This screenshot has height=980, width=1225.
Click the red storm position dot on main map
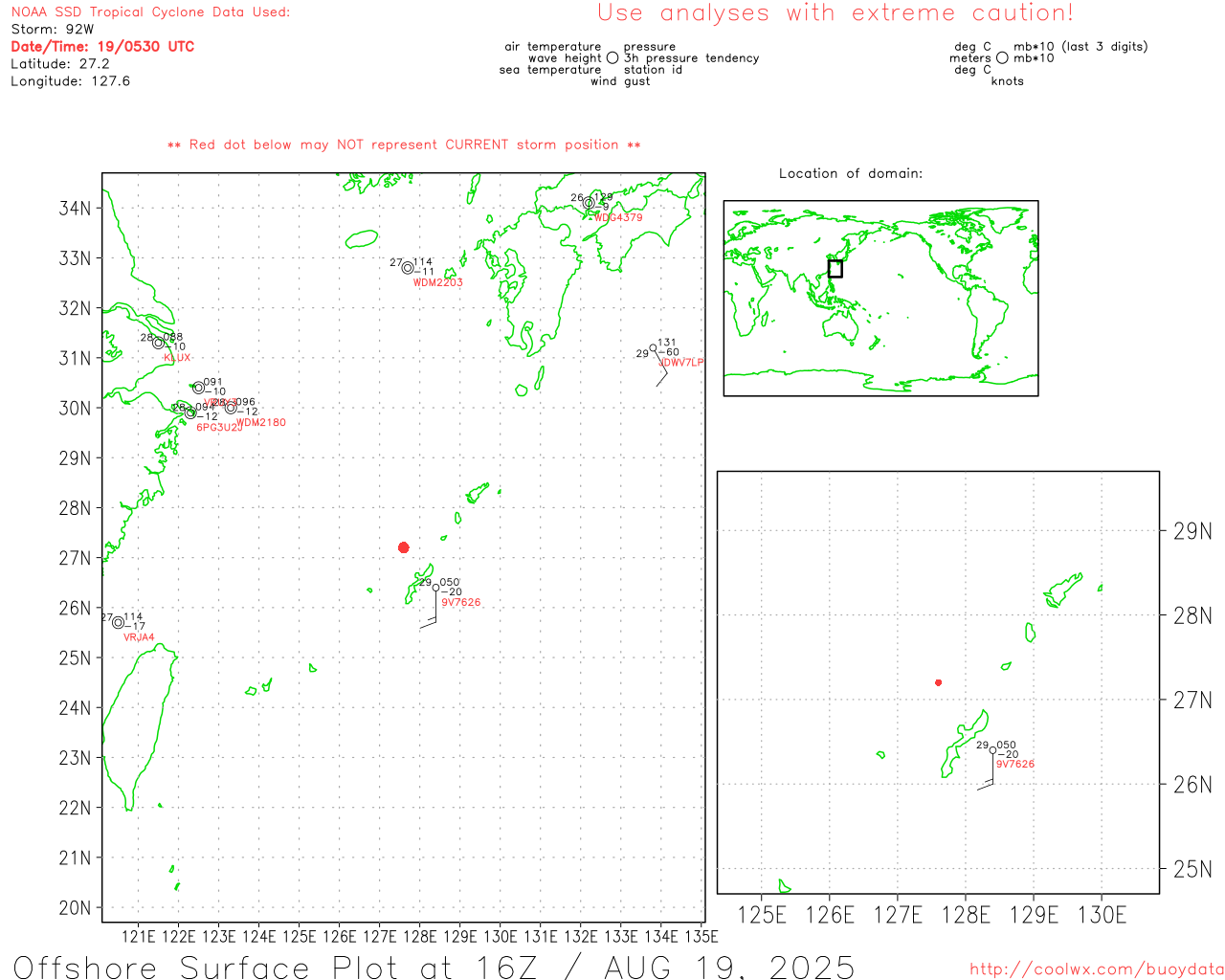[404, 547]
